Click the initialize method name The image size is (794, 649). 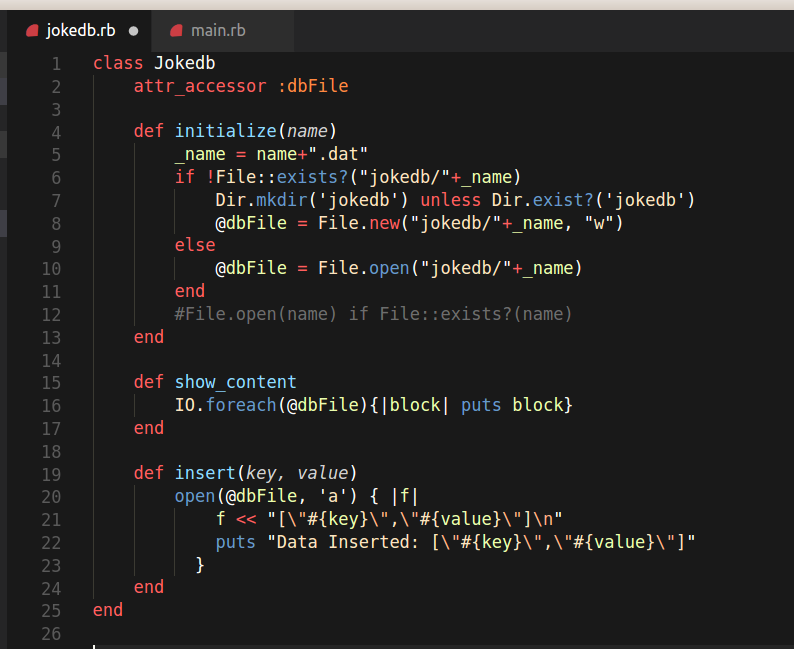coord(226,131)
